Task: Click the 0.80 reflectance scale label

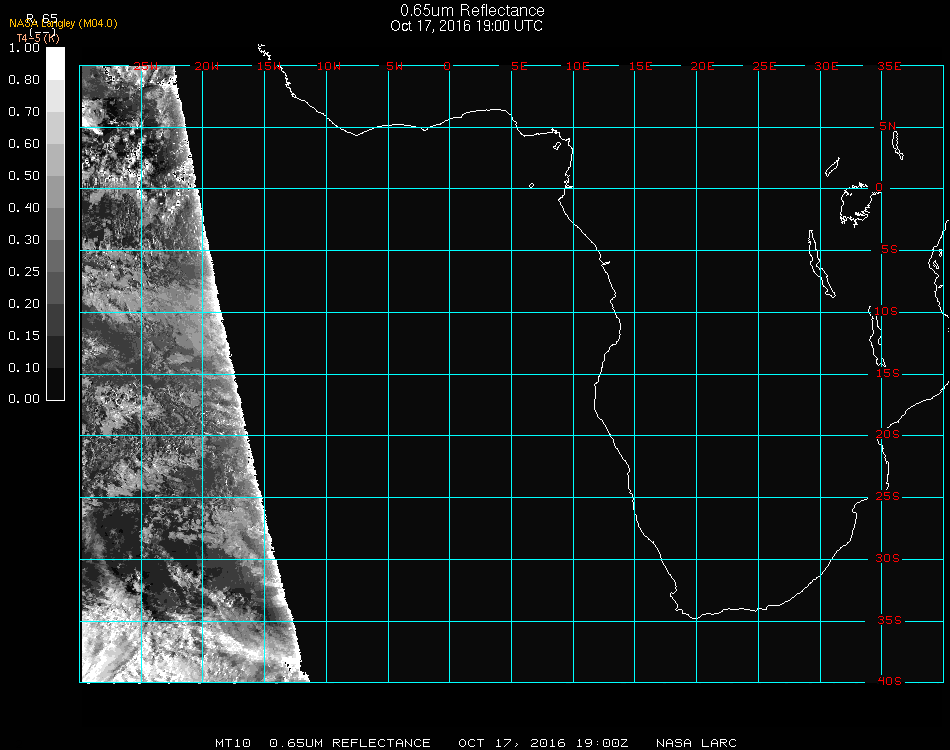Action: (23, 79)
